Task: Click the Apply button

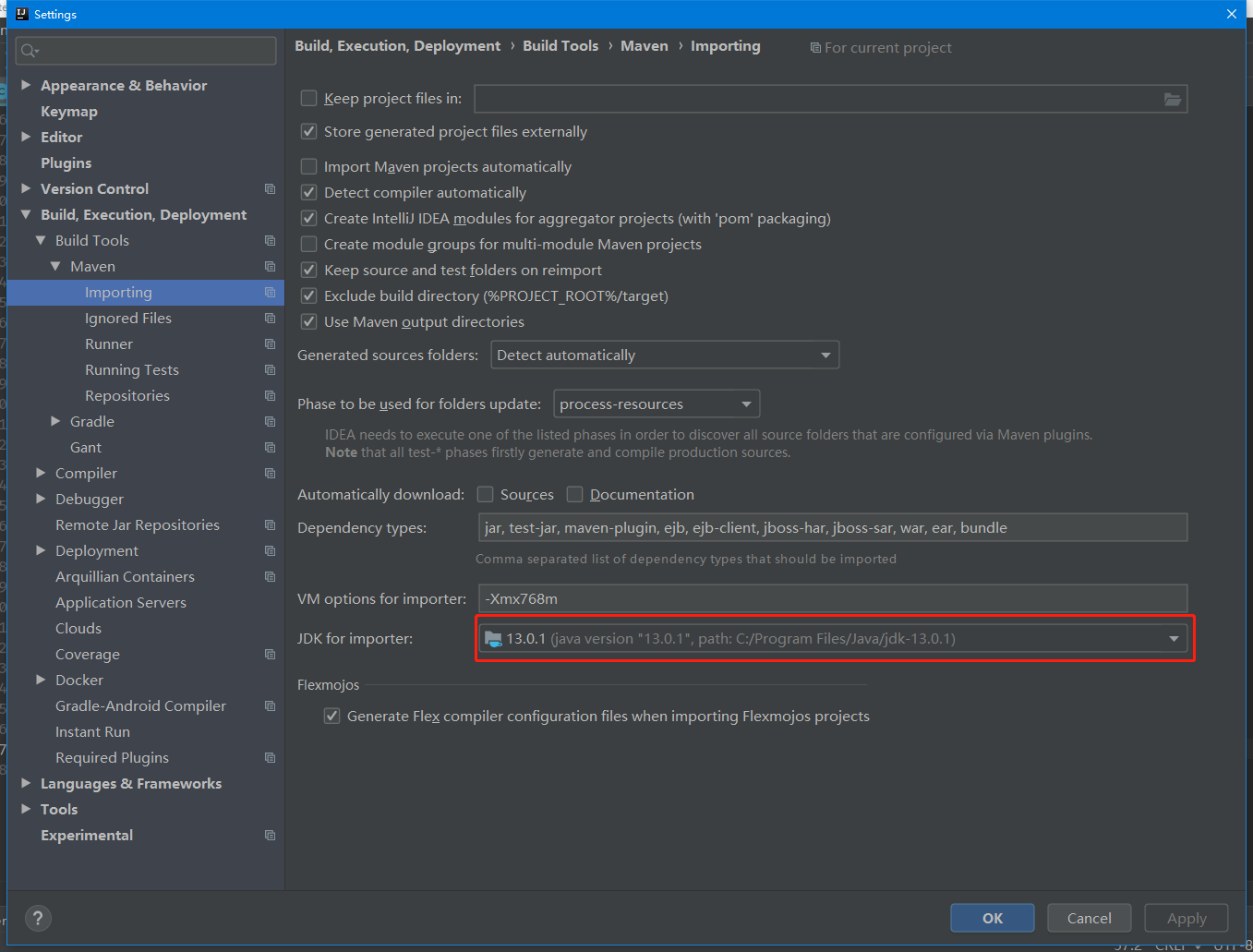Action: pos(1186,917)
